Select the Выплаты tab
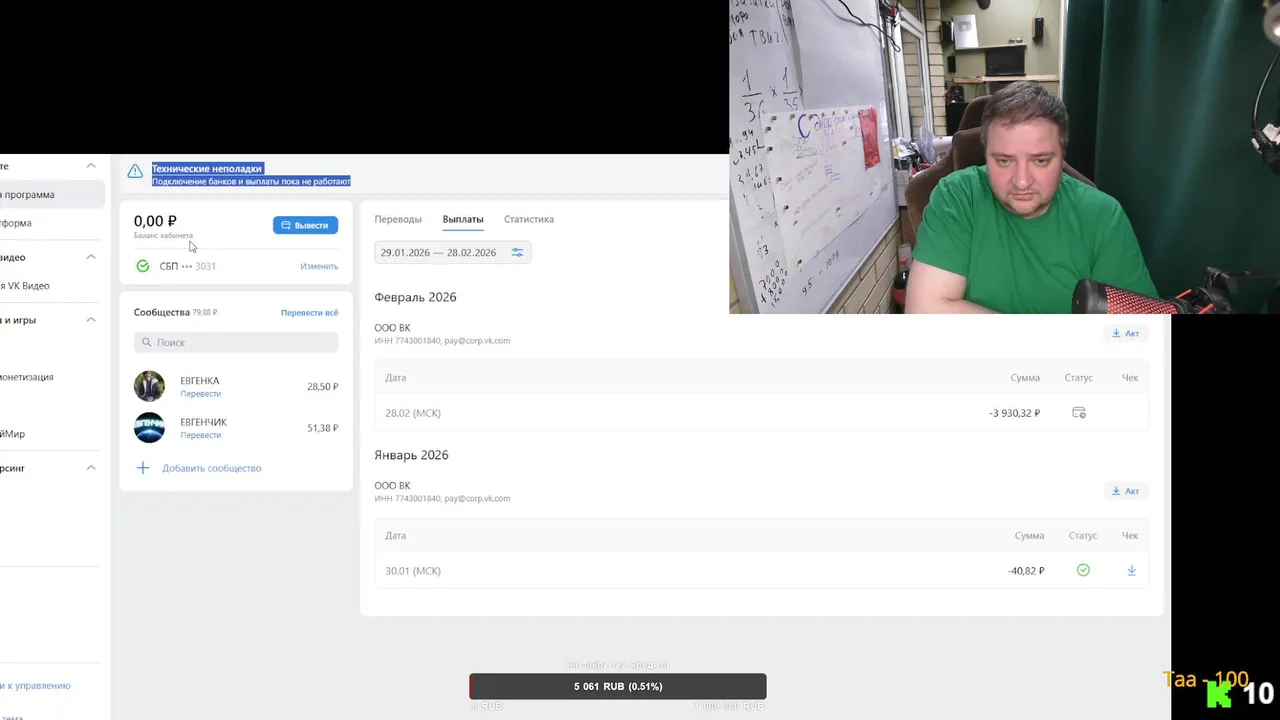This screenshot has height=720, width=1280. [463, 219]
